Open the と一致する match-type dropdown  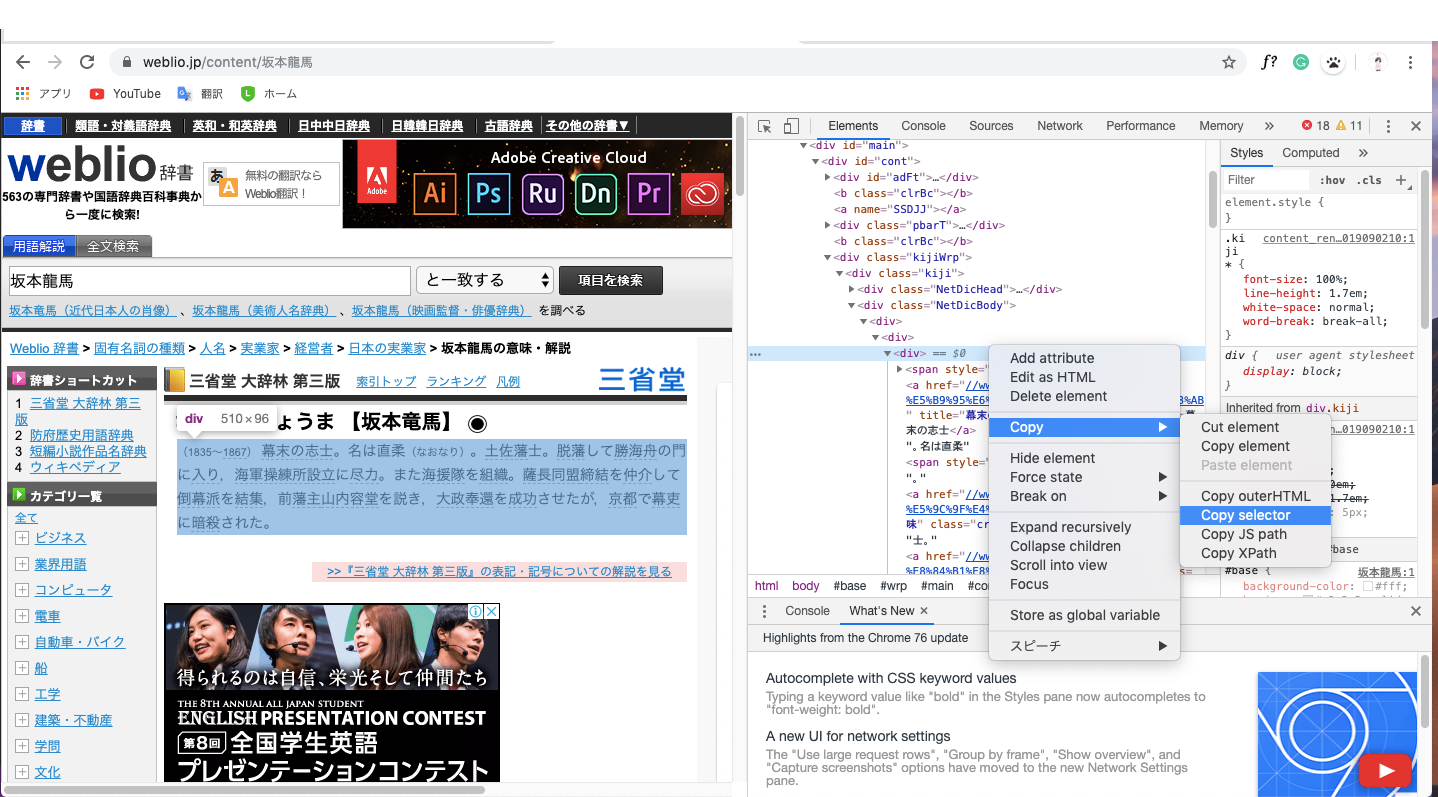(x=485, y=280)
